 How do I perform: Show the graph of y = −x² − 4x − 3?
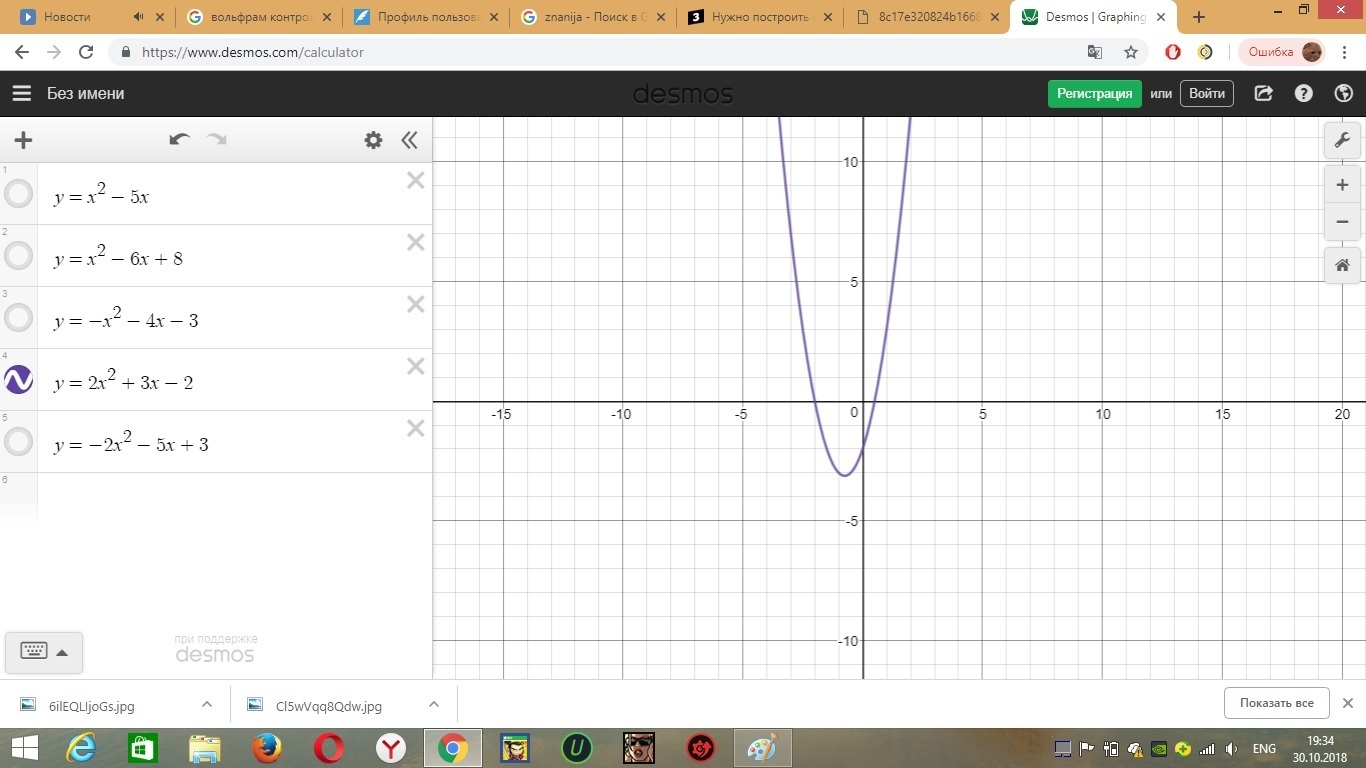tap(19, 317)
